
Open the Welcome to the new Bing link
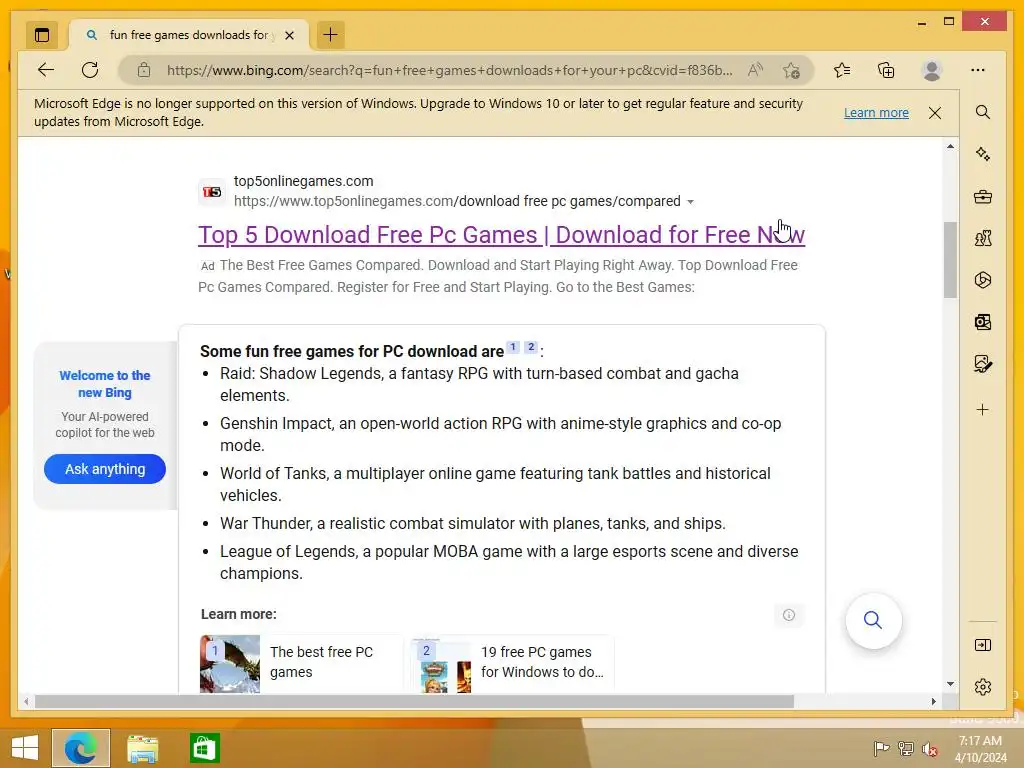(x=104, y=384)
